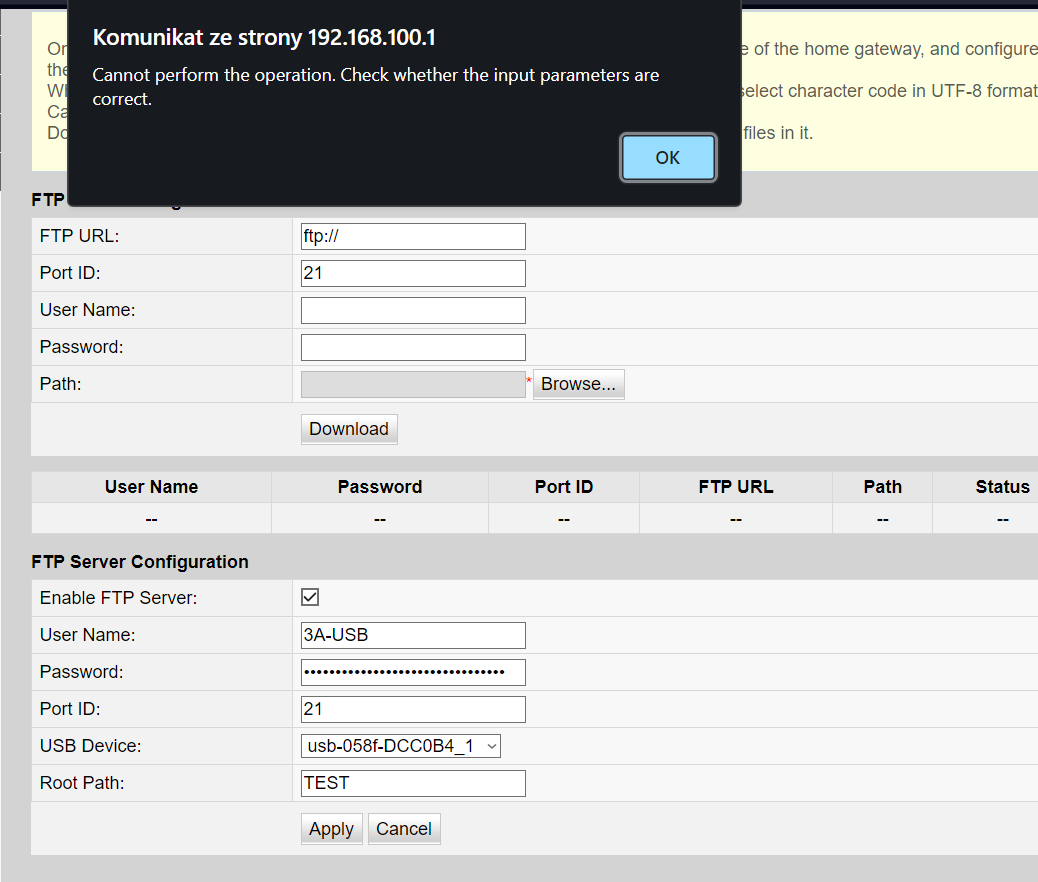Click the FTP Server Configuration heading
This screenshot has width=1038, height=882.
pyautogui.click(x=140, y=562)
